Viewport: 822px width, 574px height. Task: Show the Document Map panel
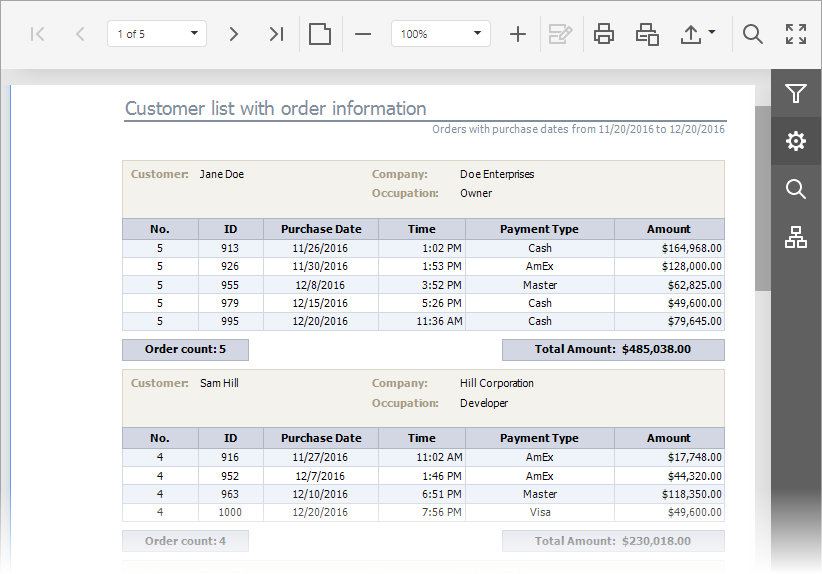coord(796,237)
